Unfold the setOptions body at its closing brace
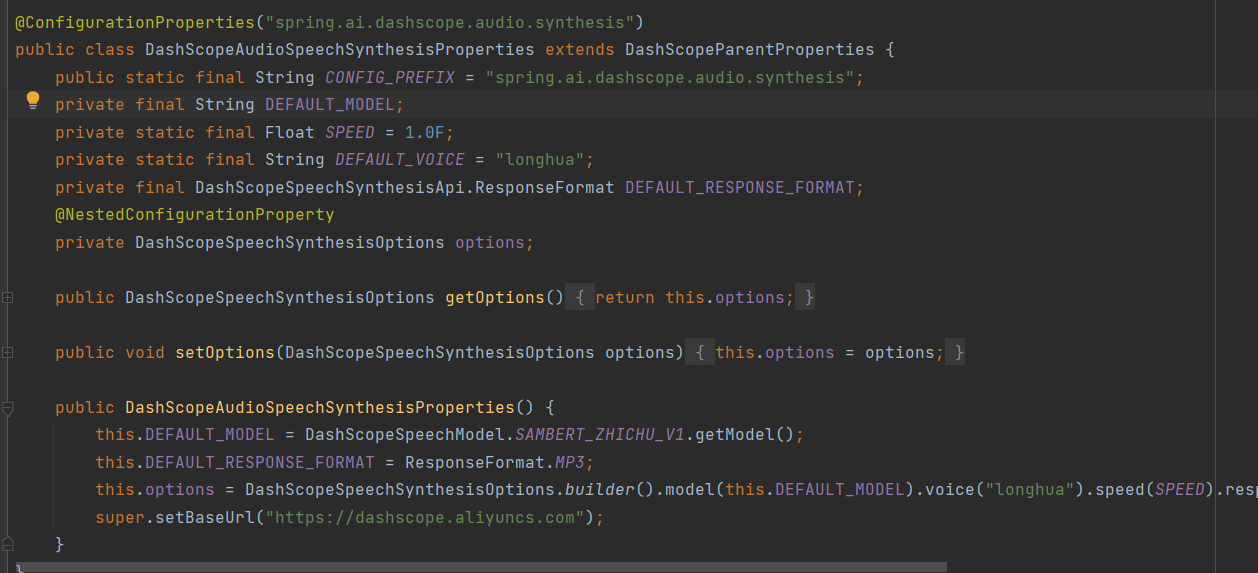 (x=956, y=352)
